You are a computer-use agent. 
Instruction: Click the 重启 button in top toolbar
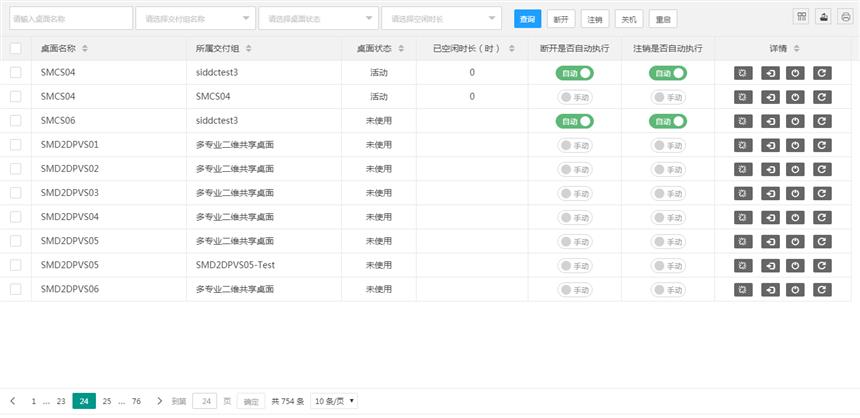[662, 19]
